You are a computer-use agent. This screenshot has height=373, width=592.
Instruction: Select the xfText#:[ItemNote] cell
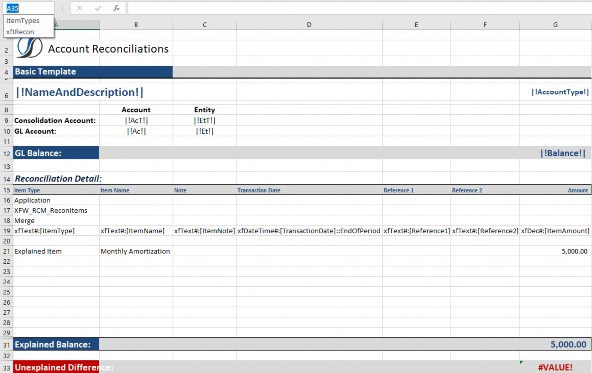pos(205,231)
